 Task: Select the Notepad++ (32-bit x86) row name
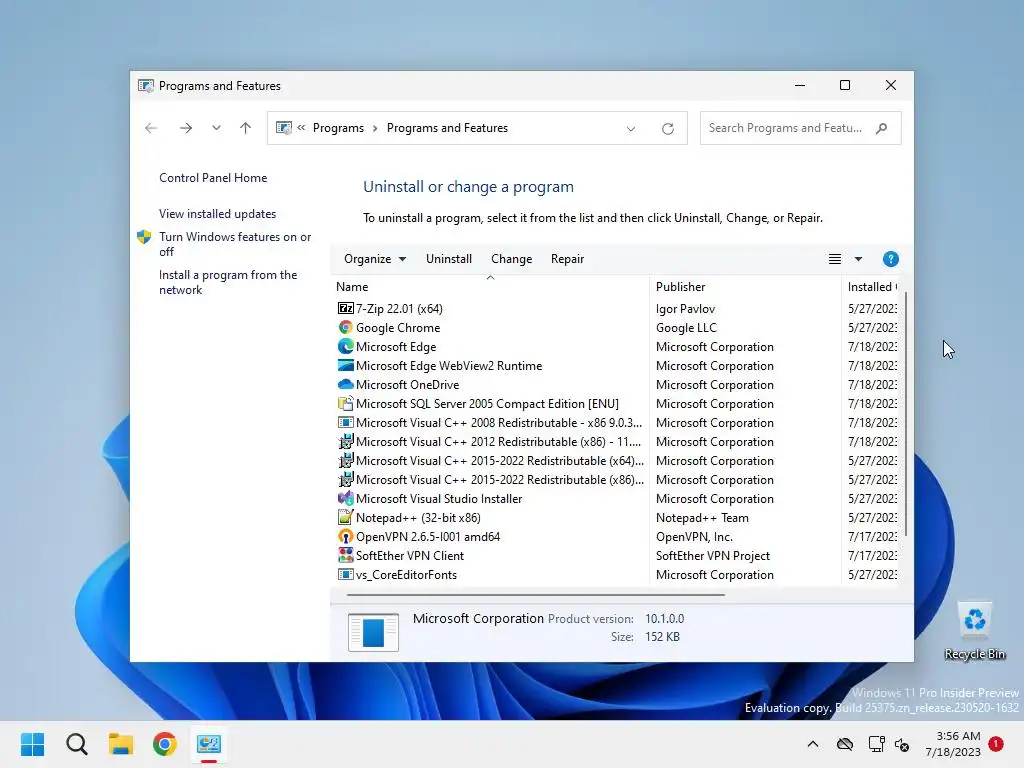point(418,517)
